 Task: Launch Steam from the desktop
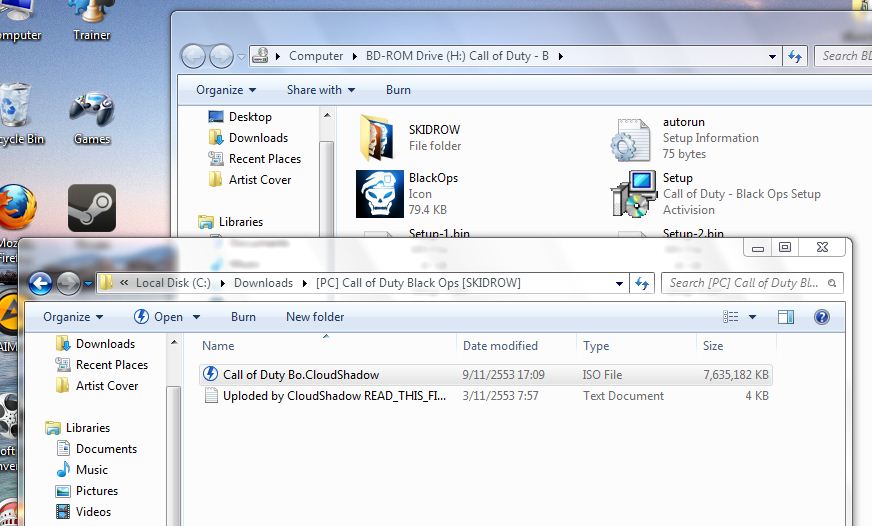[92, 208]
